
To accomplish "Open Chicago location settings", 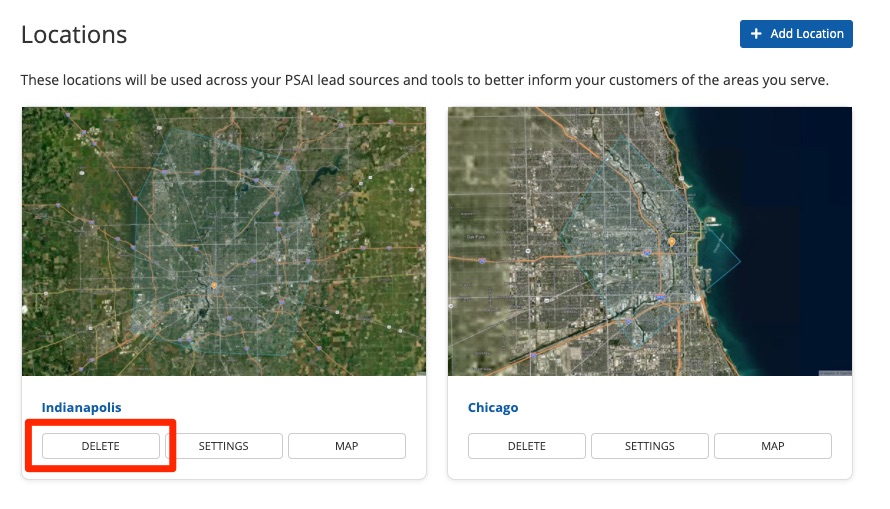I will [650, 446].
